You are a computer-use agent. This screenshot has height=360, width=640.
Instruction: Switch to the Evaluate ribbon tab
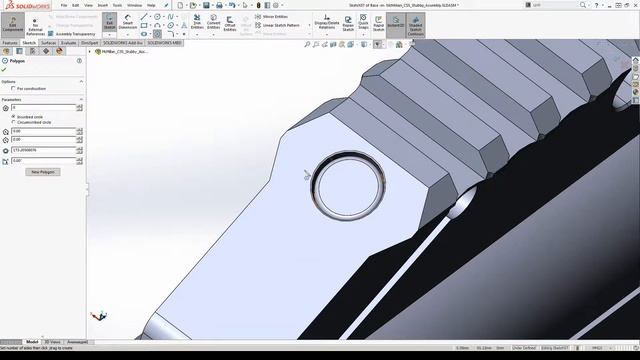69,43
